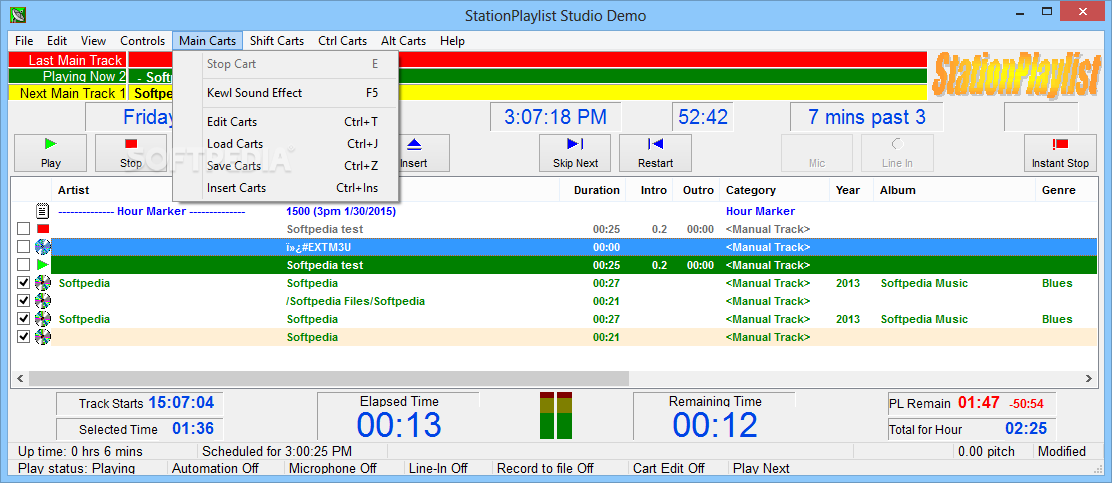Viewport: 1112px width, 483px height.
Task: Open the Edit menu
Action: [x=57, y=40]
